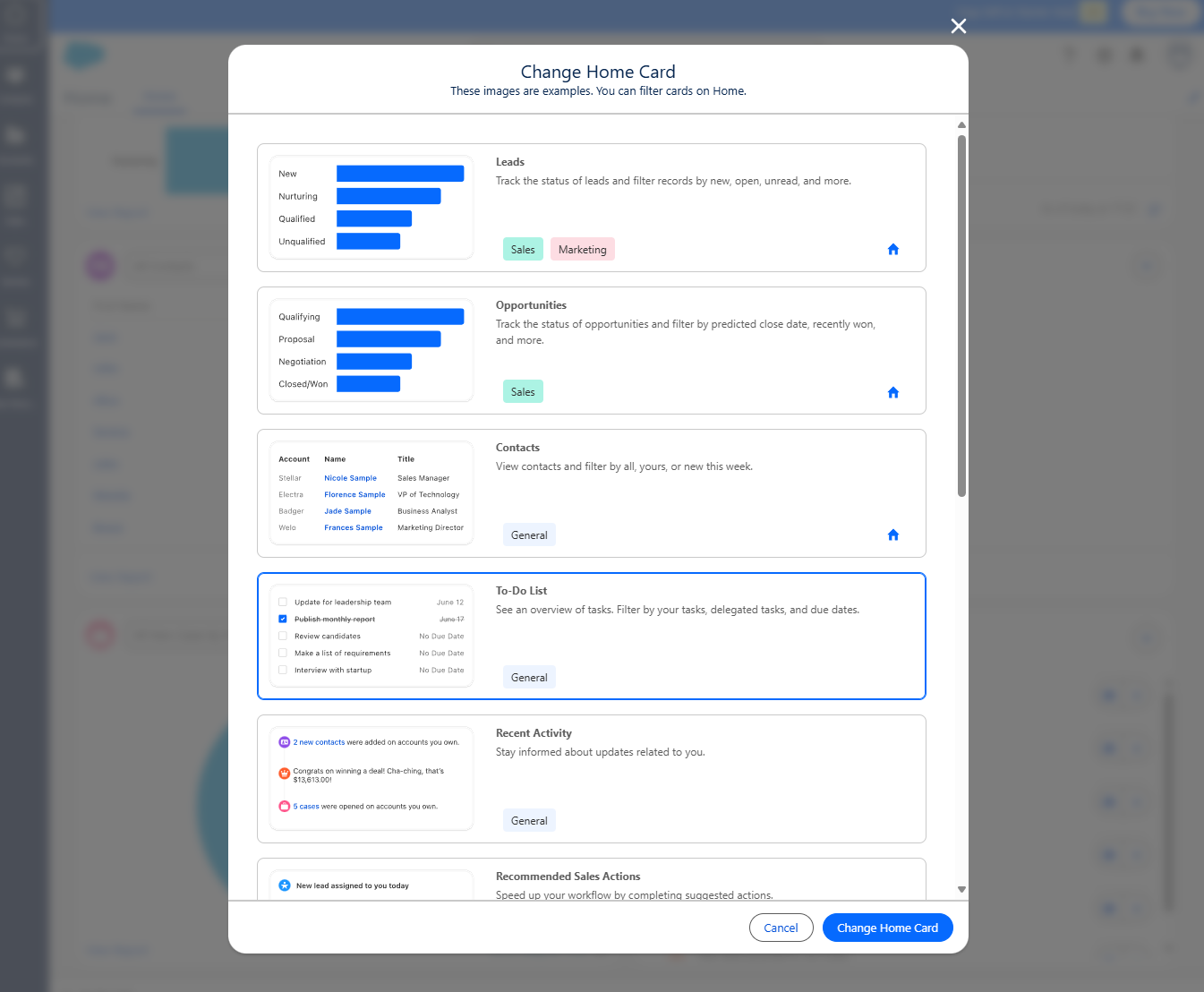
Task: Click the home icon on the Contacts card
Action: click(x=892, y=534)
